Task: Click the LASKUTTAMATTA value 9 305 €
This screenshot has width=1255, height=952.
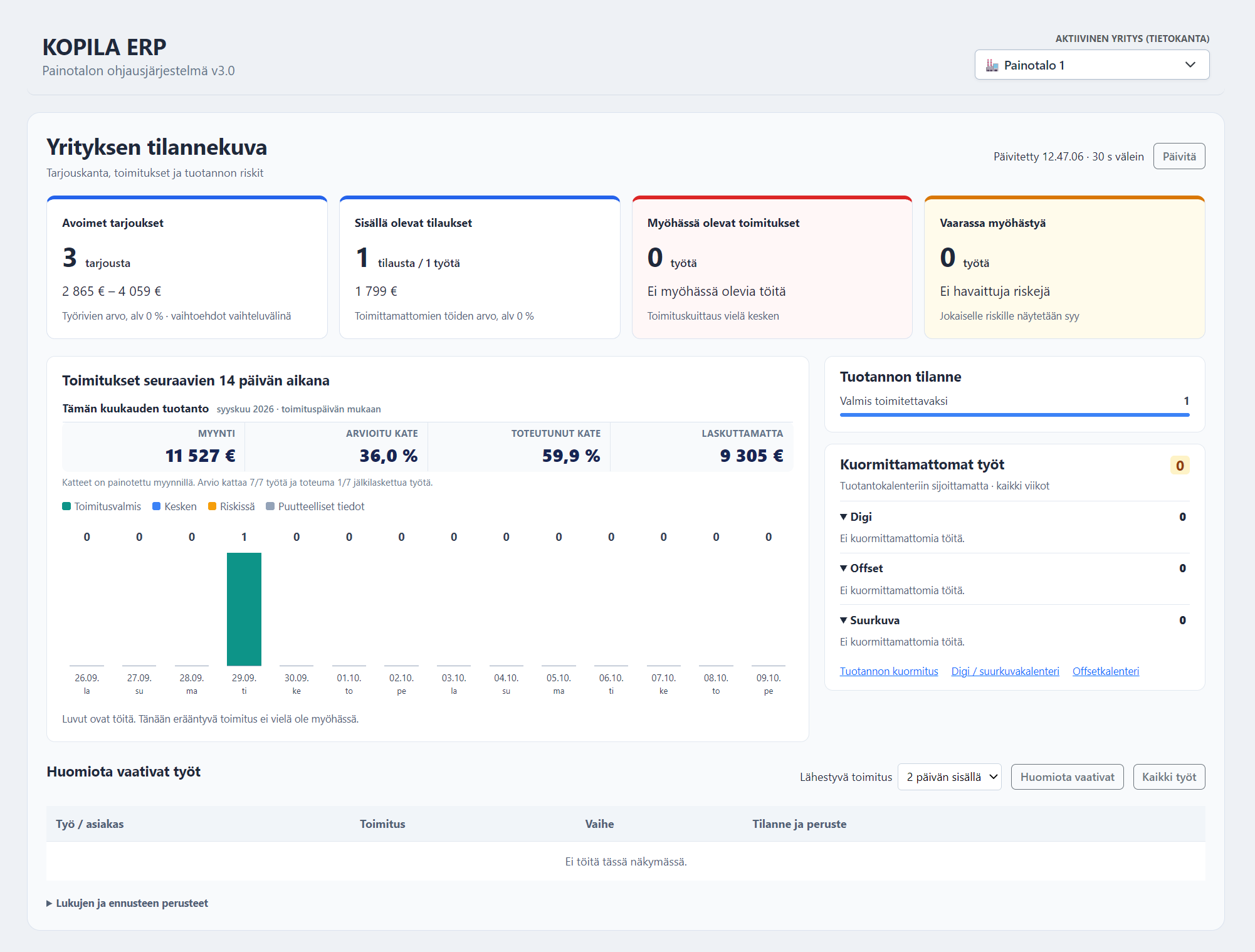Action: [x=752, y=456]
